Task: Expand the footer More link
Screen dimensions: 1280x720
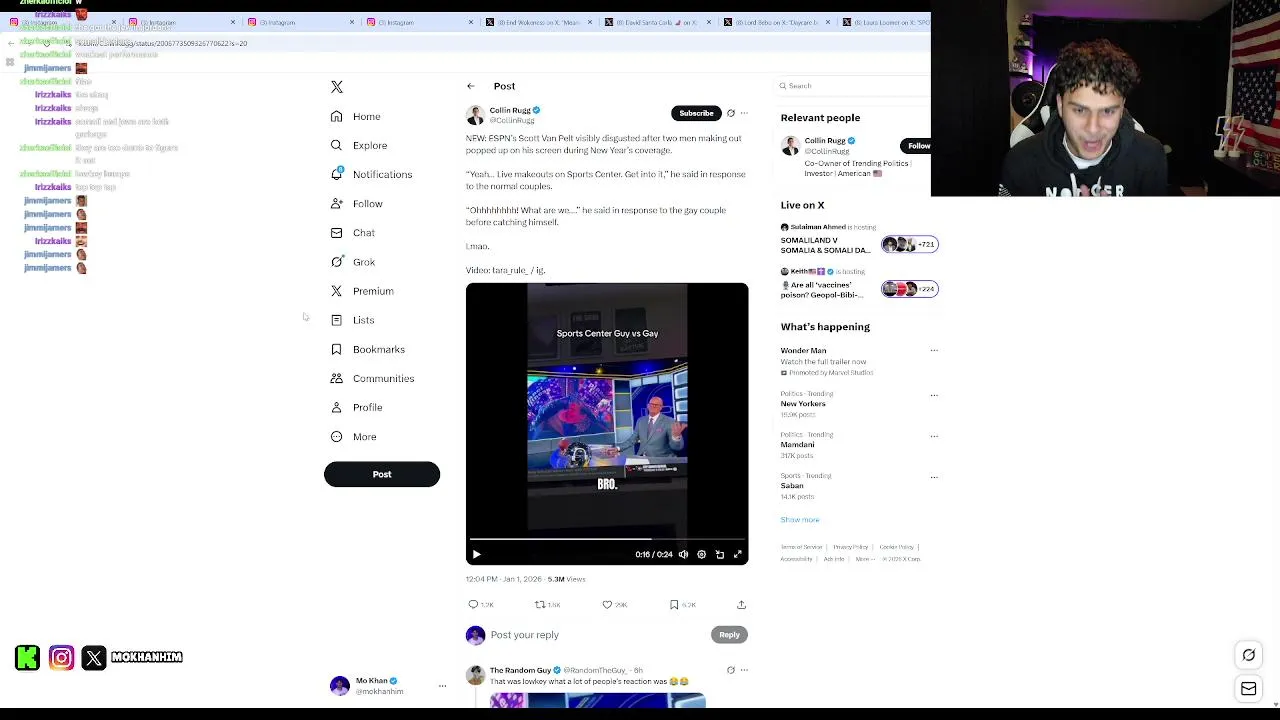Action: tap(863, 559)
